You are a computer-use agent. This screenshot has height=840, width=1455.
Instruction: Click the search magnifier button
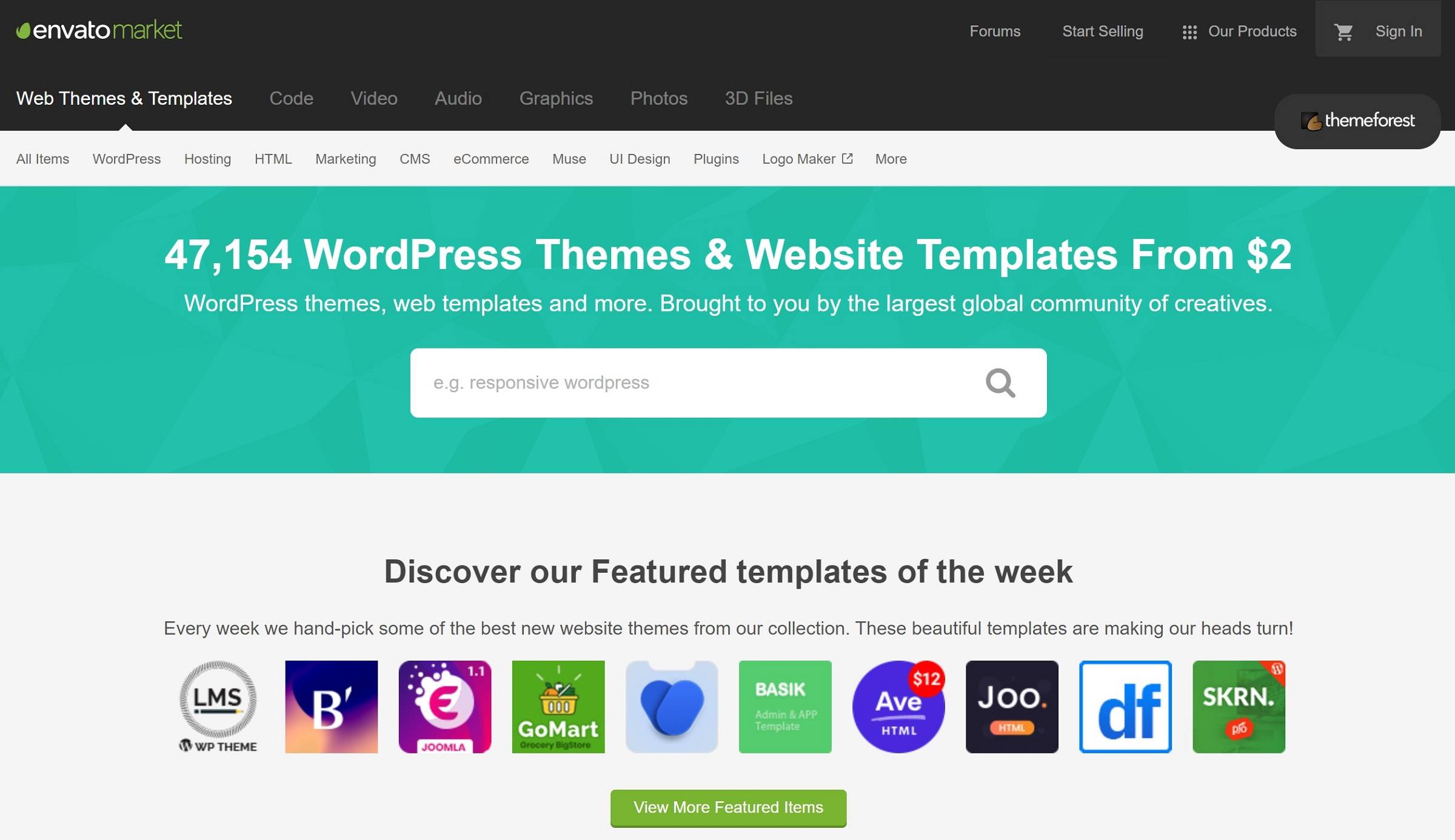[1000, 382]
